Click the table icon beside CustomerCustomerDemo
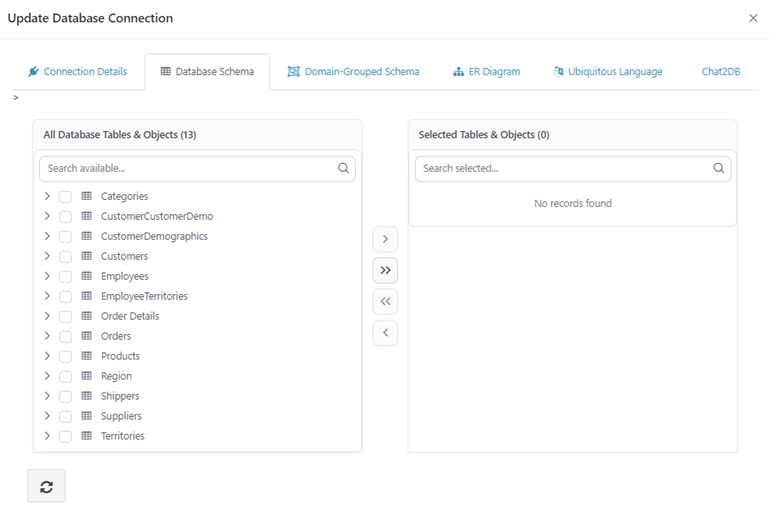Viewport: 769px width, 515px height. point(87,216)
